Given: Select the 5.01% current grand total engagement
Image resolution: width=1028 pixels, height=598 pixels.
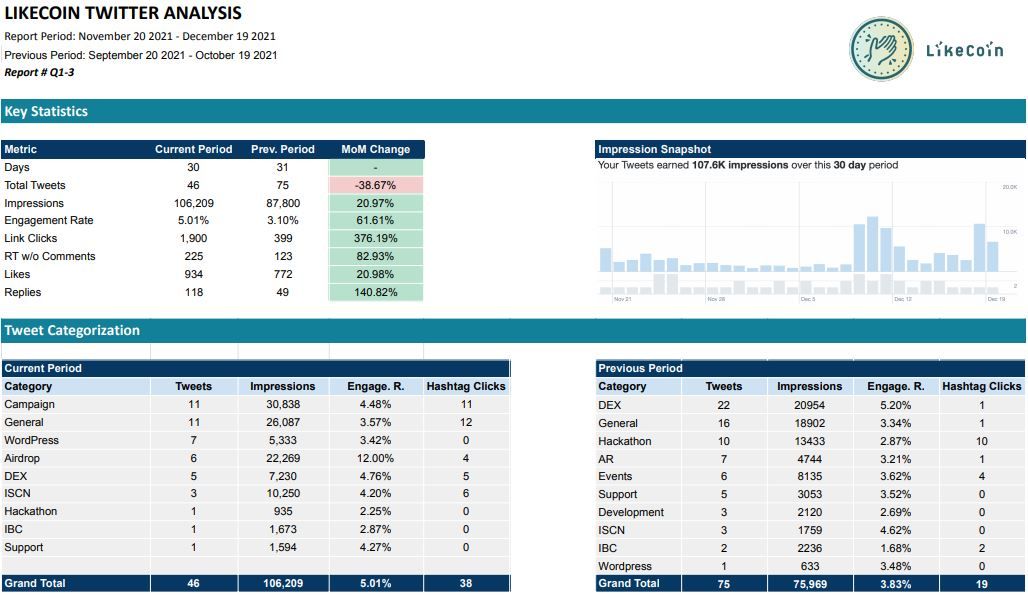Looking at the screenshot, I should tap(376, 584).
